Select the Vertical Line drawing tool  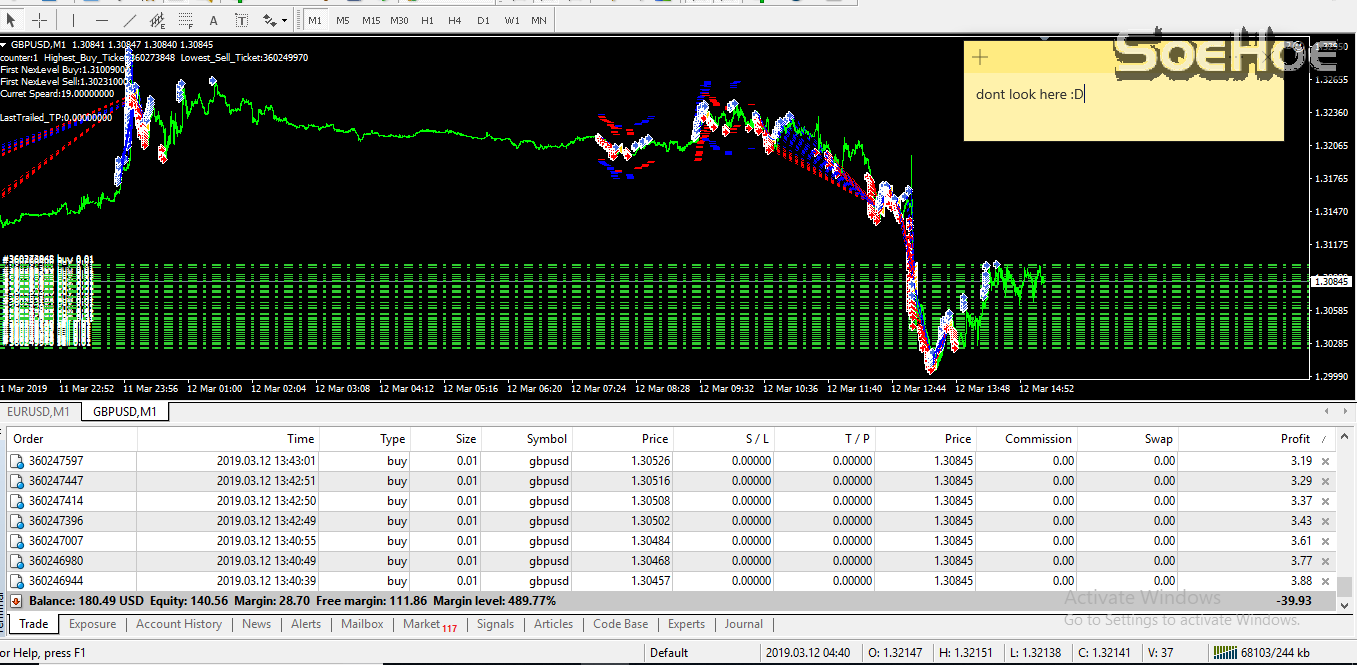[x=72, y=19]
